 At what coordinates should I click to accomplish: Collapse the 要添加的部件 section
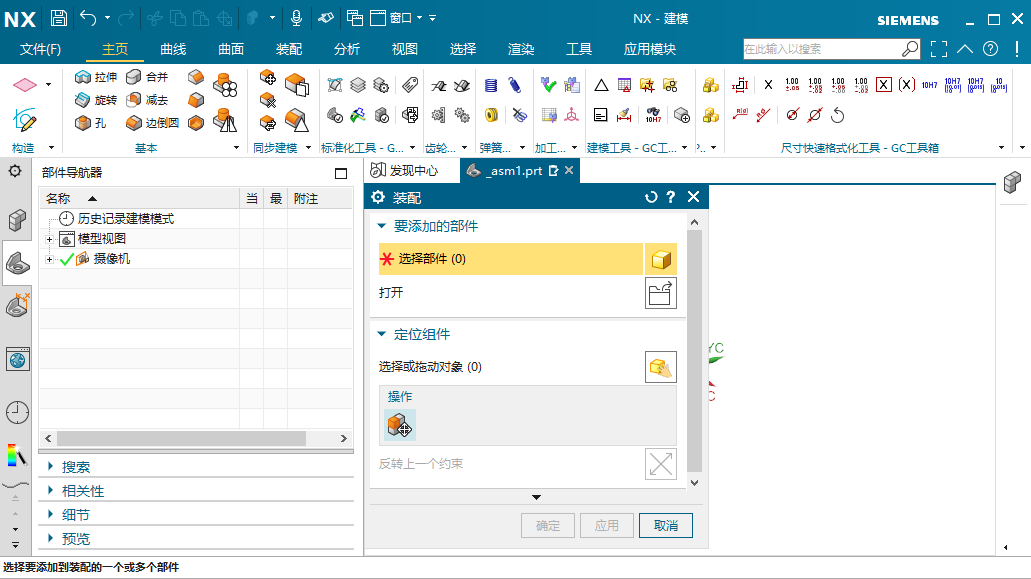coord(381,226)
